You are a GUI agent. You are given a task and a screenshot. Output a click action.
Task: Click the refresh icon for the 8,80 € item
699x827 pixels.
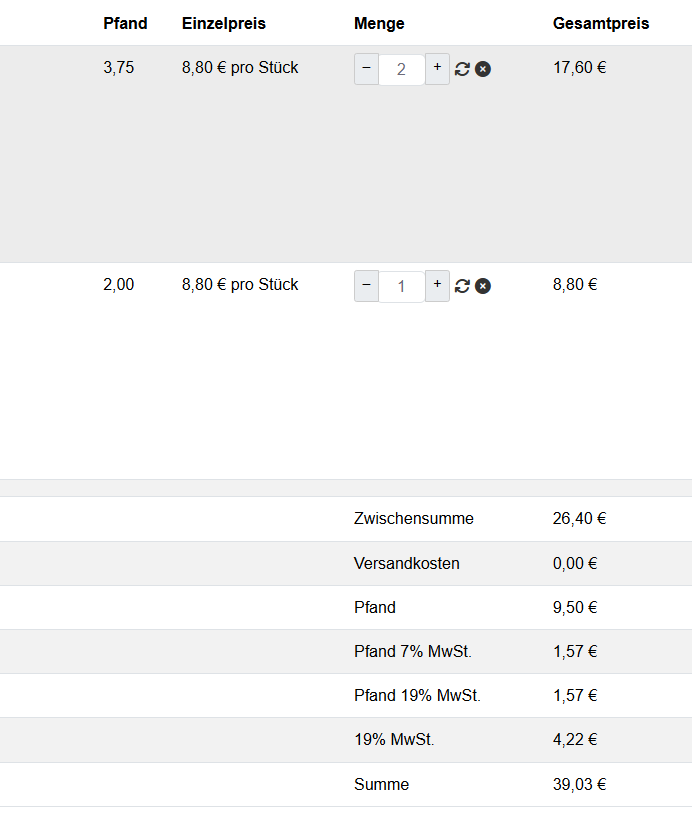coord(462,286)
